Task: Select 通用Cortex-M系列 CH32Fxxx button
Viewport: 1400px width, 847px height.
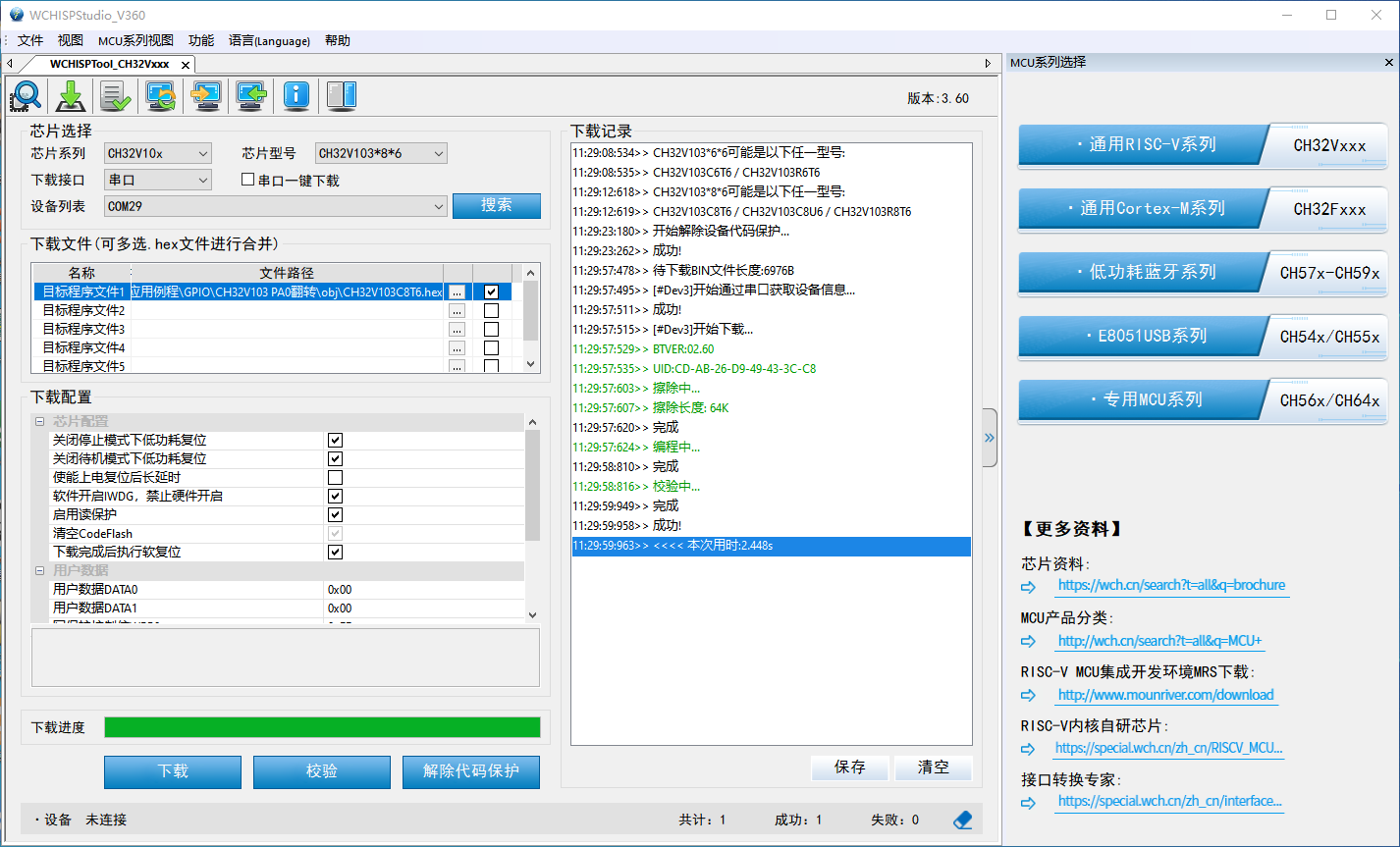Action: pyautogui.click(x=1203, y=209)
